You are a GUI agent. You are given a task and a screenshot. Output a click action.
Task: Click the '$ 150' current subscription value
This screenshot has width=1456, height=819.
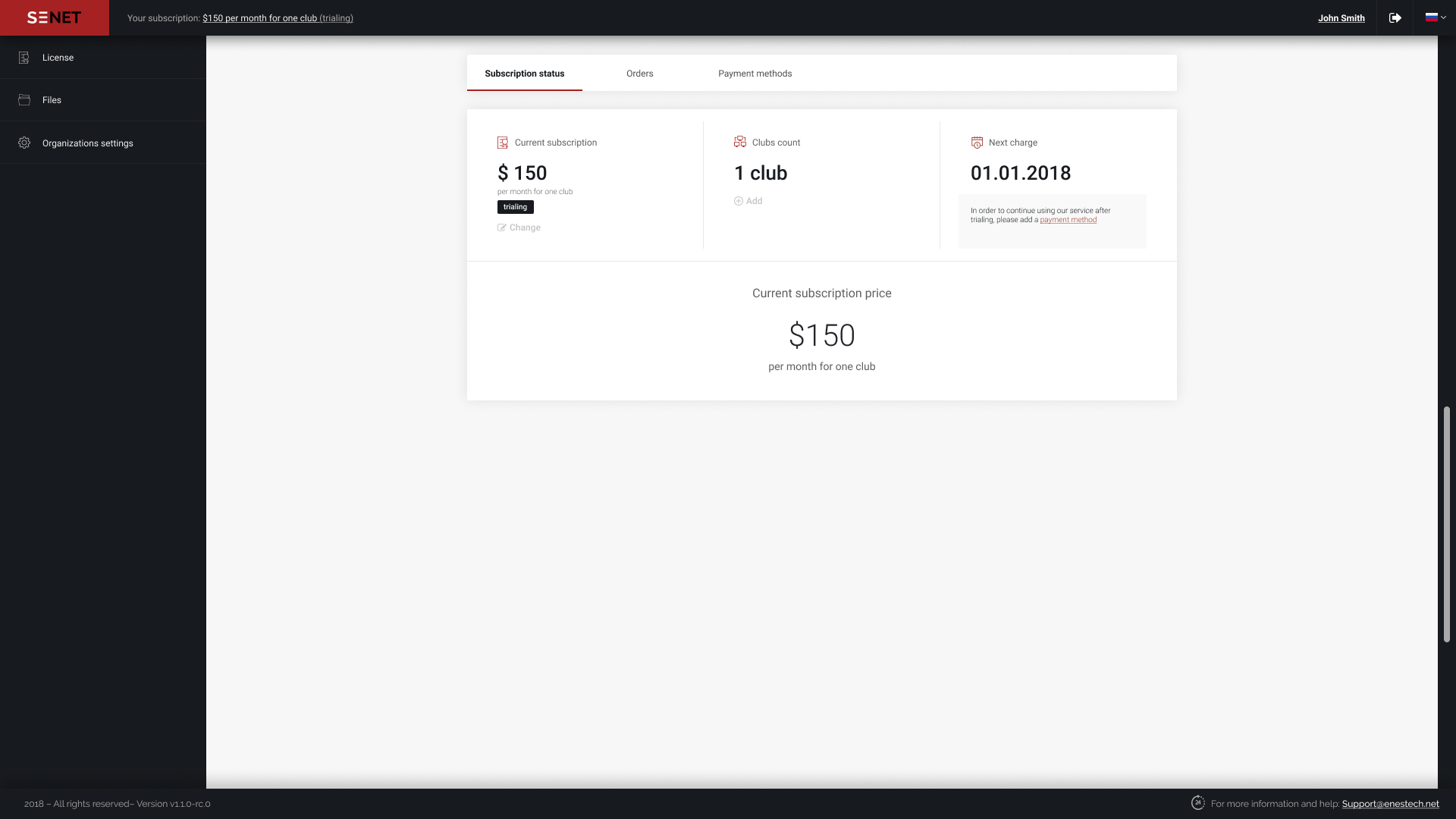pos(522,173)
